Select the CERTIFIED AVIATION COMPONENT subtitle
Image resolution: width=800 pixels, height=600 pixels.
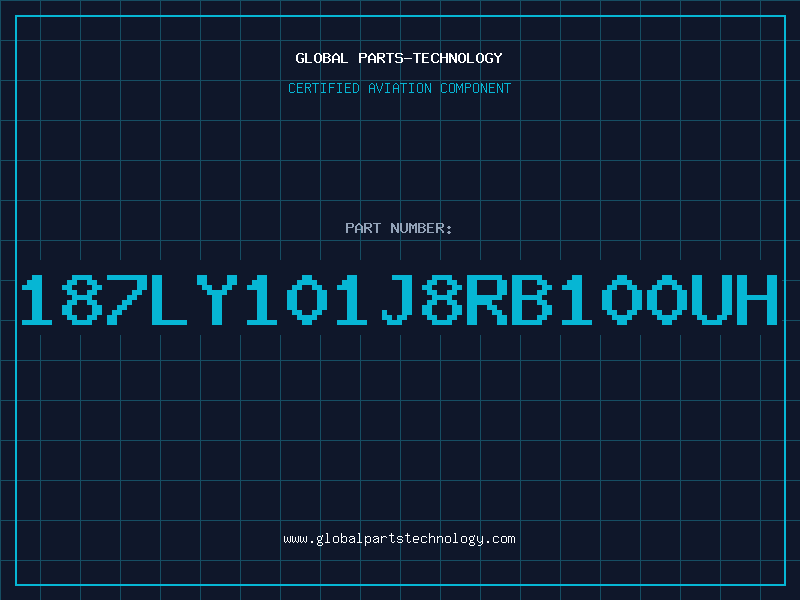(x=399, y=88)
